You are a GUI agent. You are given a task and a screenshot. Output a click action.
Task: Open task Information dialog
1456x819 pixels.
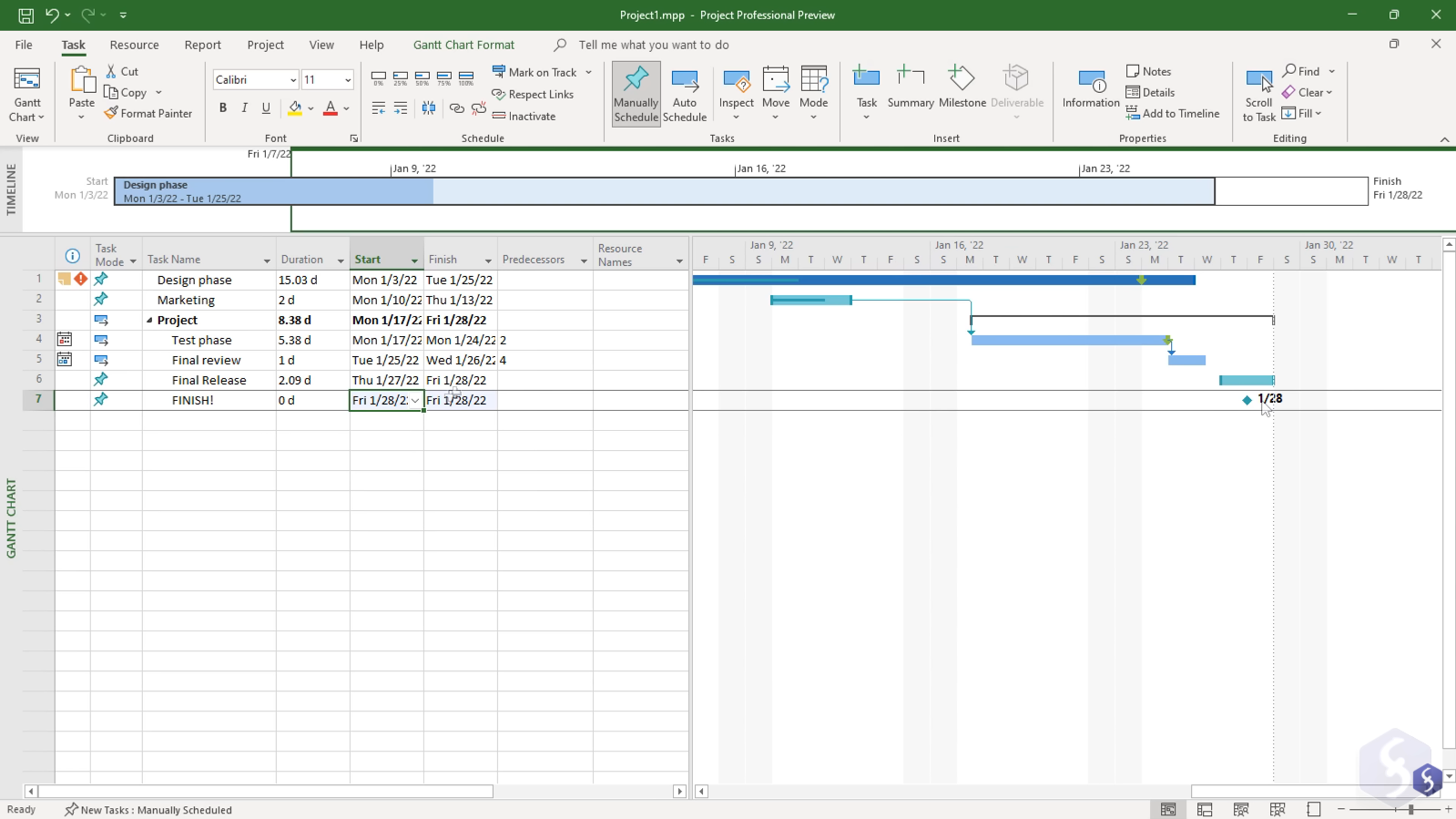[1091, 87]
